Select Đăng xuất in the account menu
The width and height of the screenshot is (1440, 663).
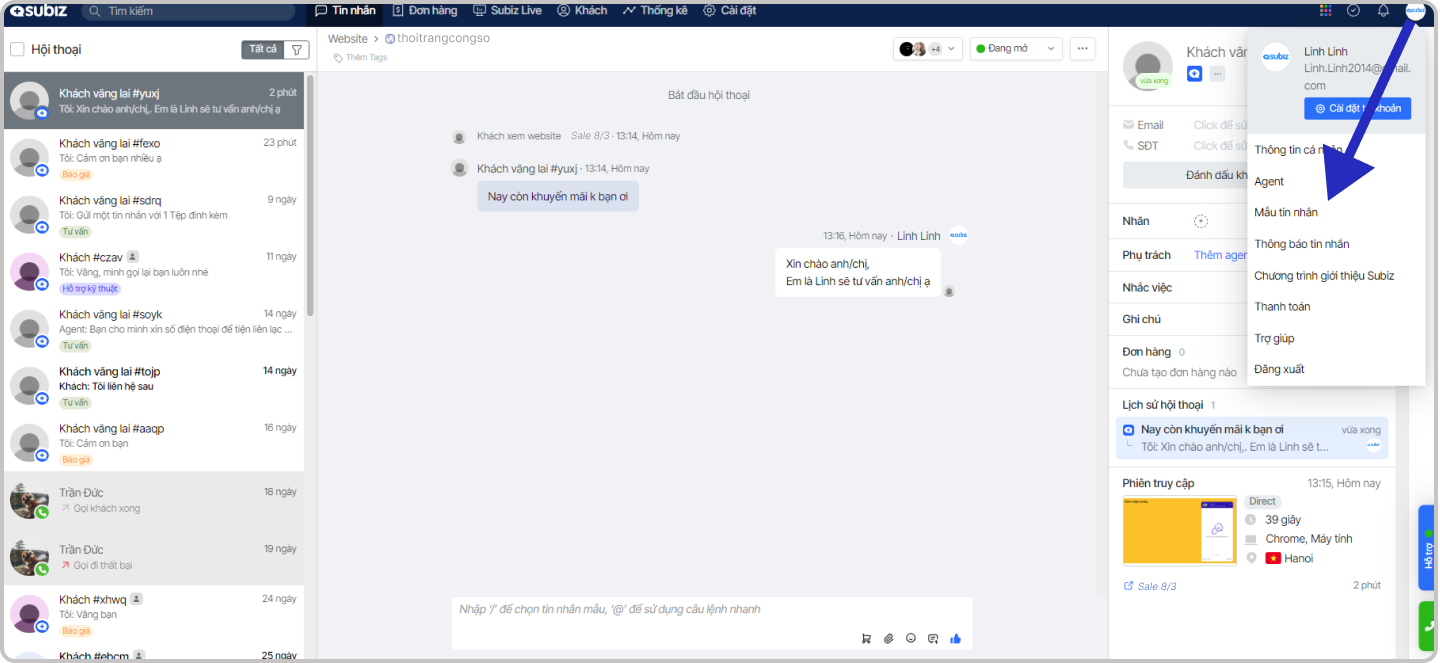point(1279,370)
